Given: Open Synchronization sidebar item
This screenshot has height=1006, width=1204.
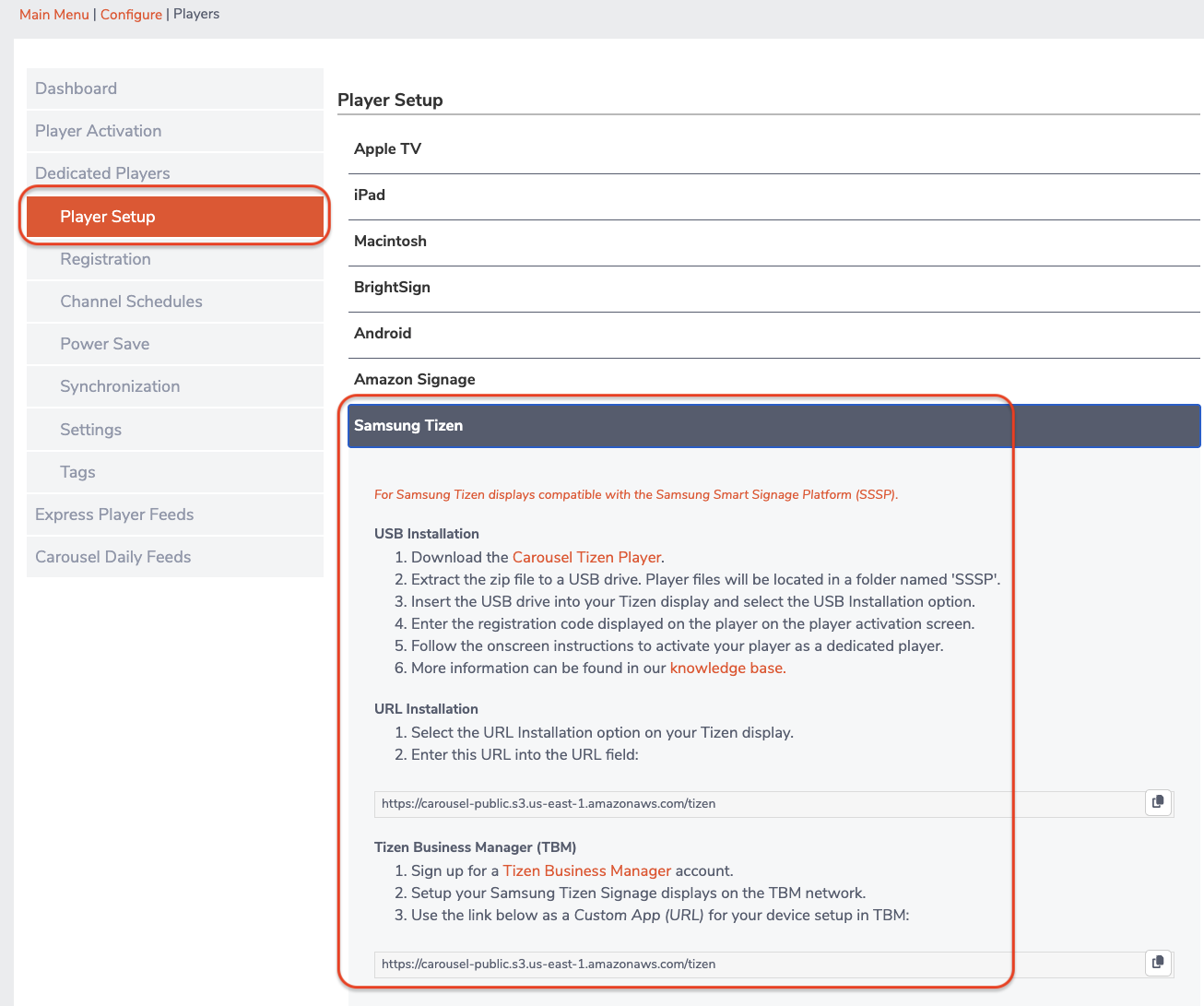Looking at the screenshot, I should [x=175, y=386].
